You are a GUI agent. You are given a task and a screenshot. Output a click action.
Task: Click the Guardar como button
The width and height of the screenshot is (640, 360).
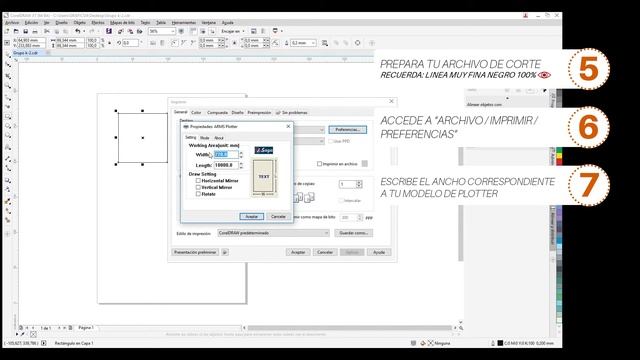tap(354, 233)
